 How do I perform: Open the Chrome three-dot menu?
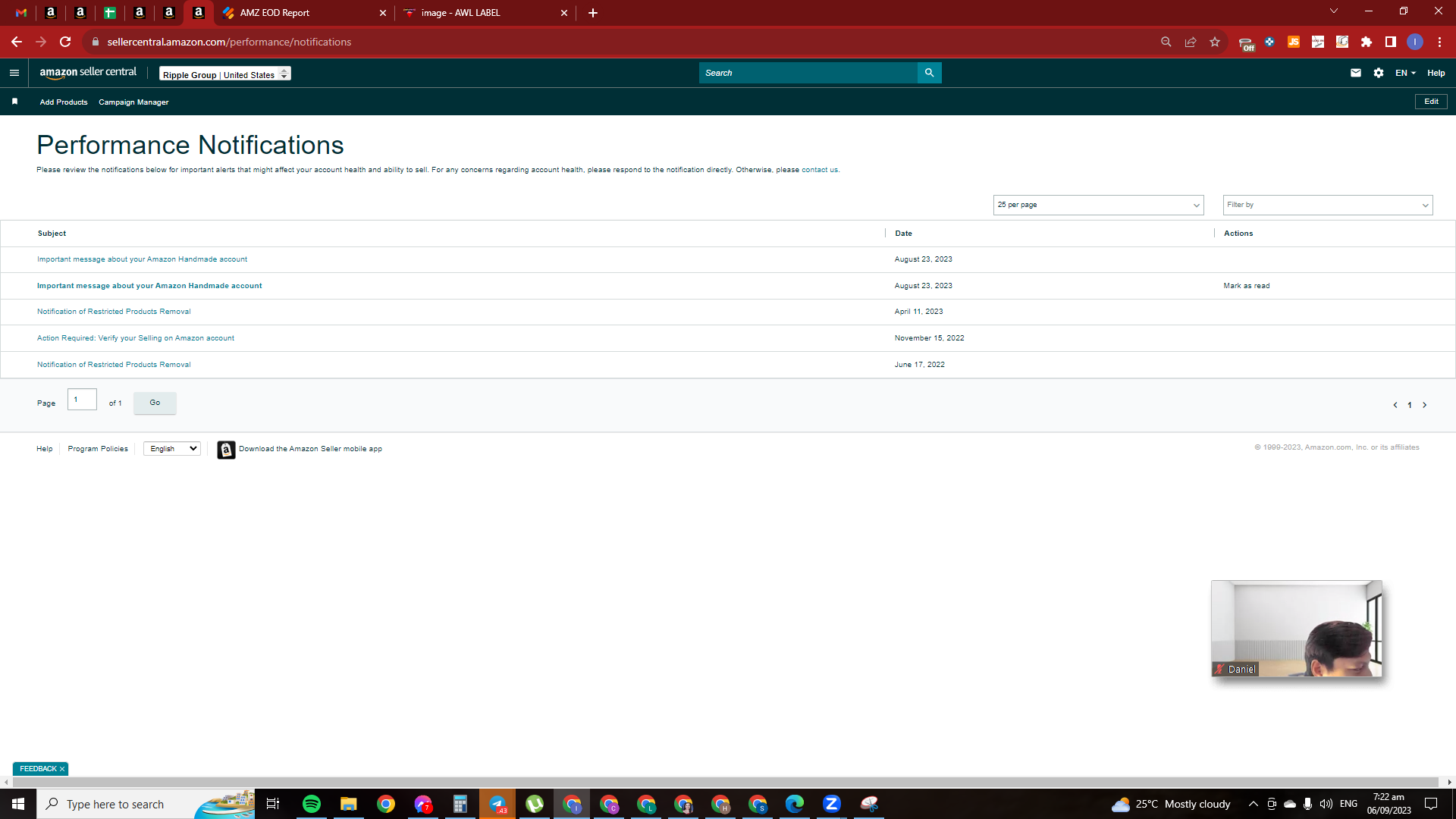1439,42
